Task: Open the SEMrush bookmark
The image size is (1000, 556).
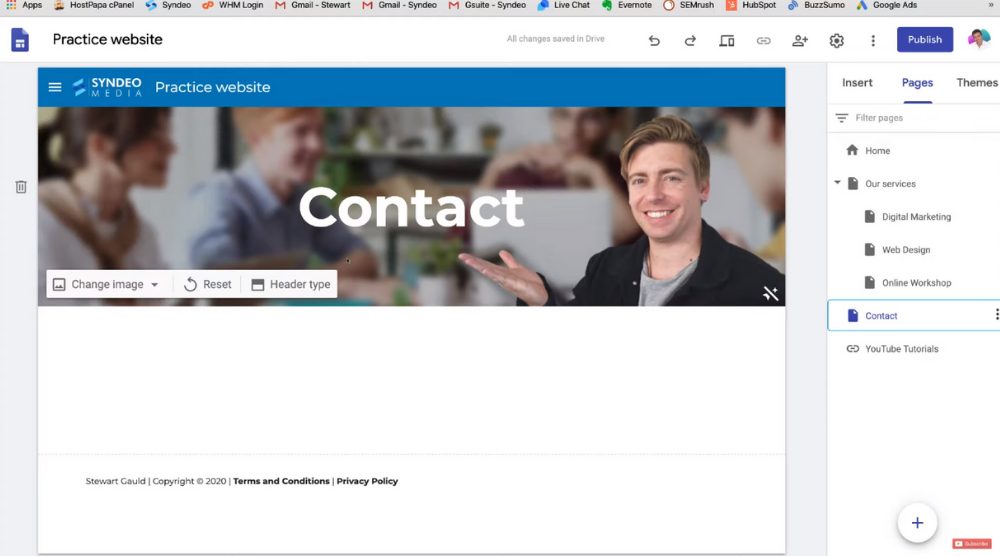Action: [x=689, y=5]
